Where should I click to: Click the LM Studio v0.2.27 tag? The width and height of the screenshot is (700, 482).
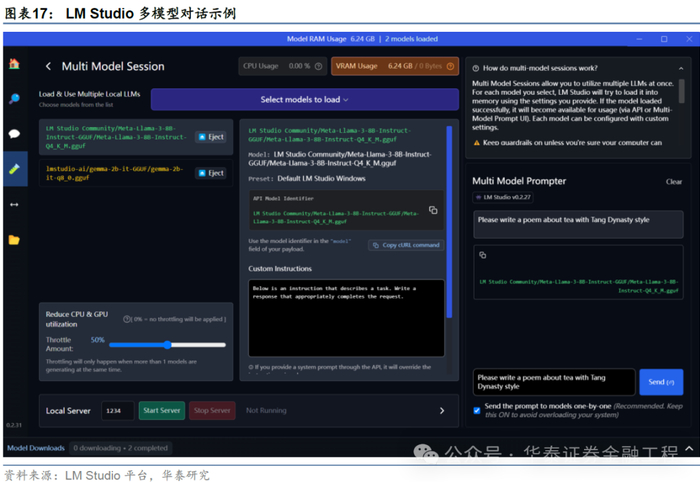click(503, 197)
